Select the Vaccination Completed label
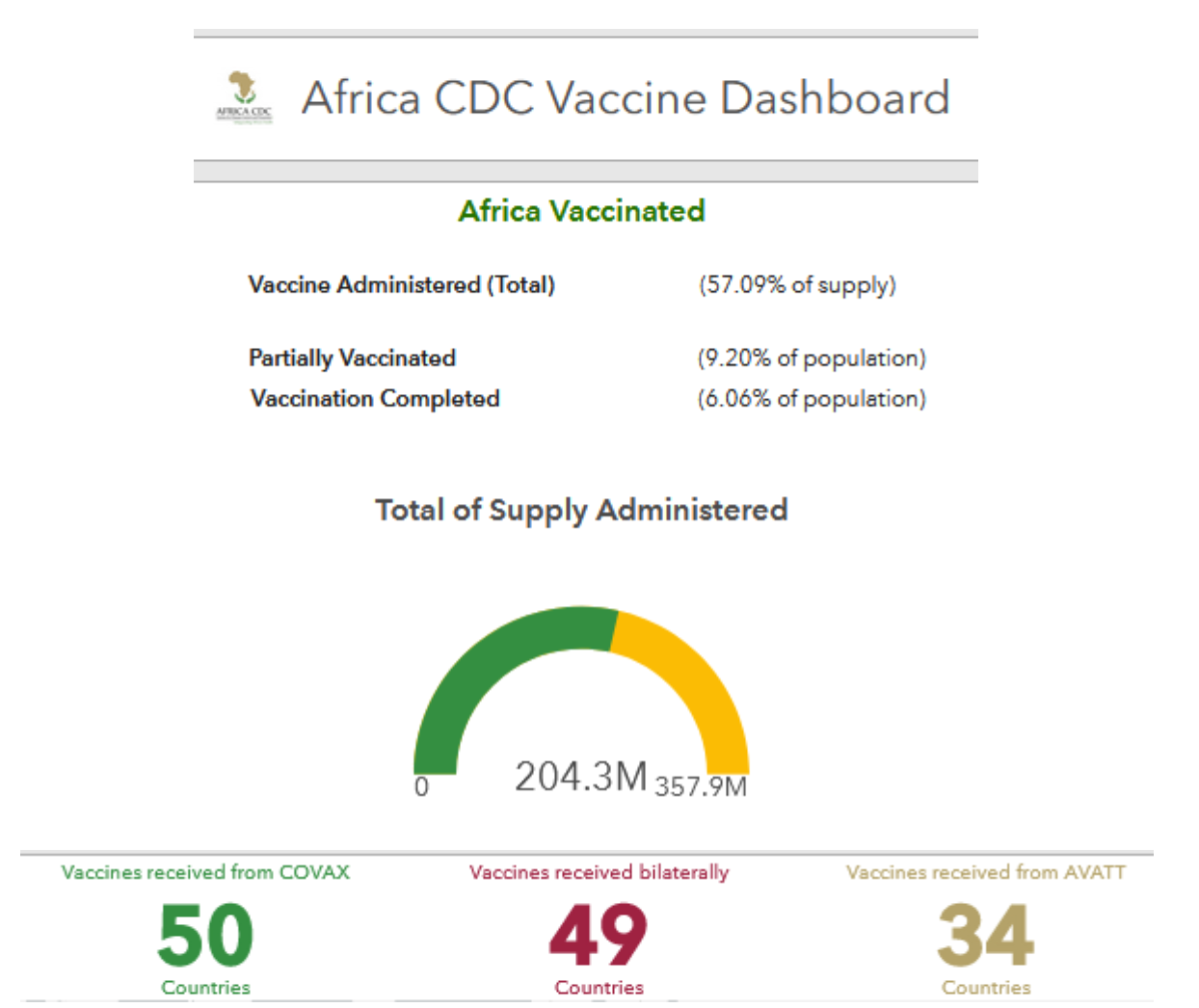 375,399
